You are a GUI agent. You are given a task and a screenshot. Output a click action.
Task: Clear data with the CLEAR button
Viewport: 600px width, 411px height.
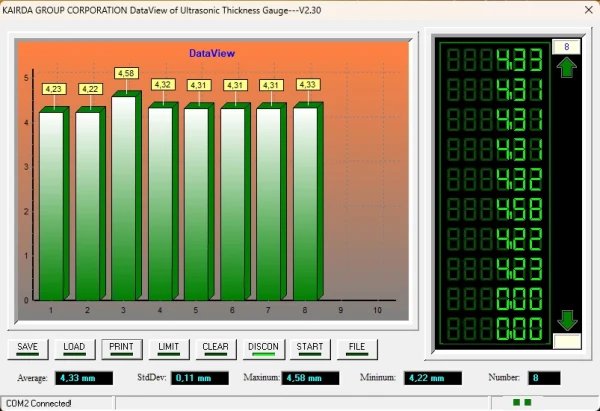216,349
